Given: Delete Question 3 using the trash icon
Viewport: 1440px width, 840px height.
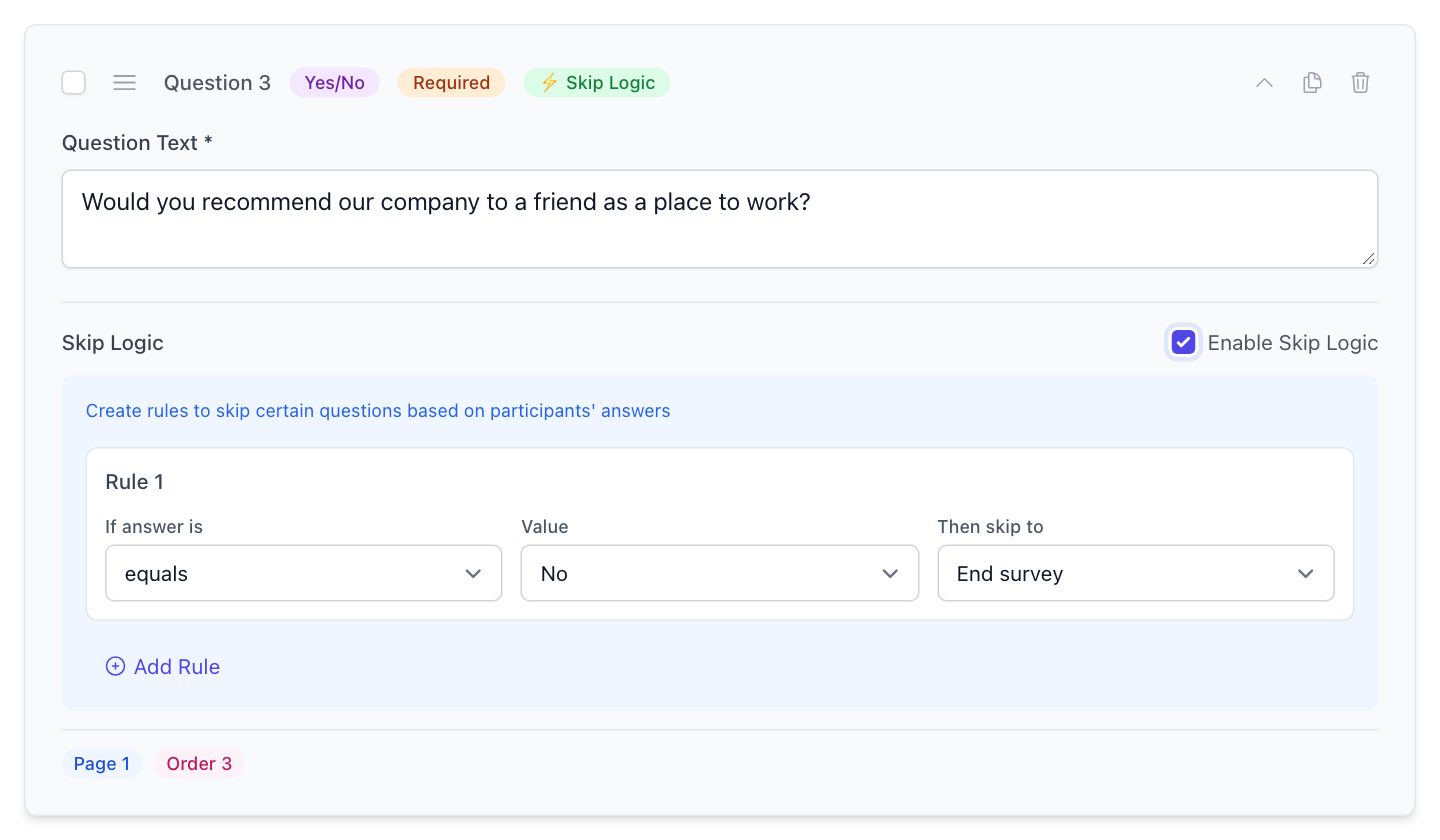Looking at the screenshot, I should click(1360, 83).
